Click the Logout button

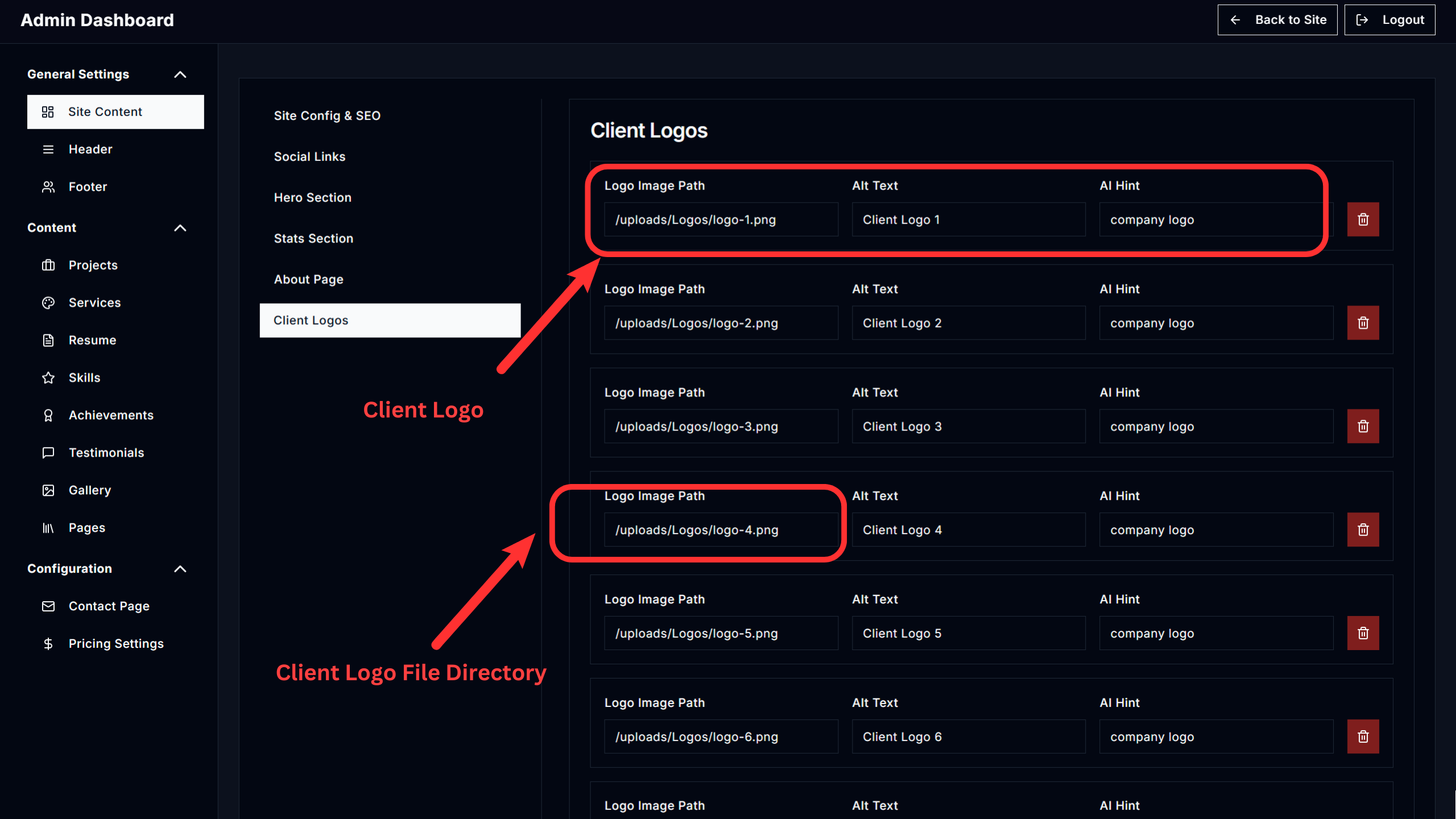click(1389, 20)
